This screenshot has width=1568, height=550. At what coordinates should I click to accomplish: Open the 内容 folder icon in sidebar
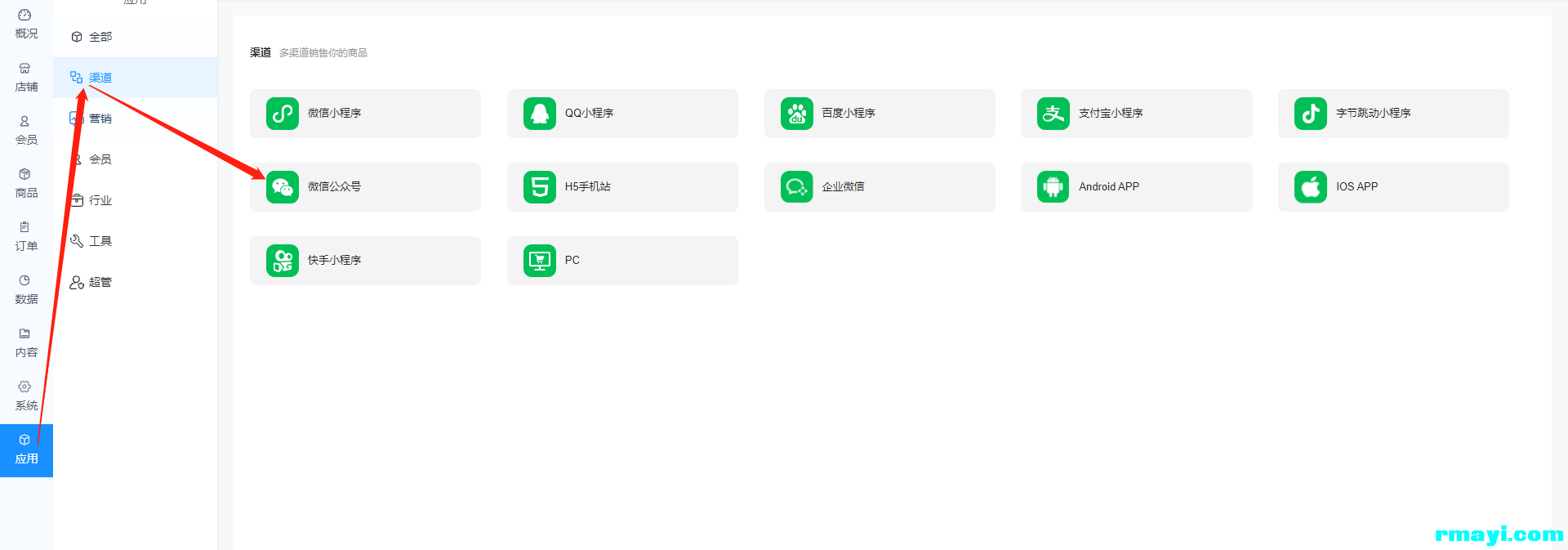click(x=24, y=333)
